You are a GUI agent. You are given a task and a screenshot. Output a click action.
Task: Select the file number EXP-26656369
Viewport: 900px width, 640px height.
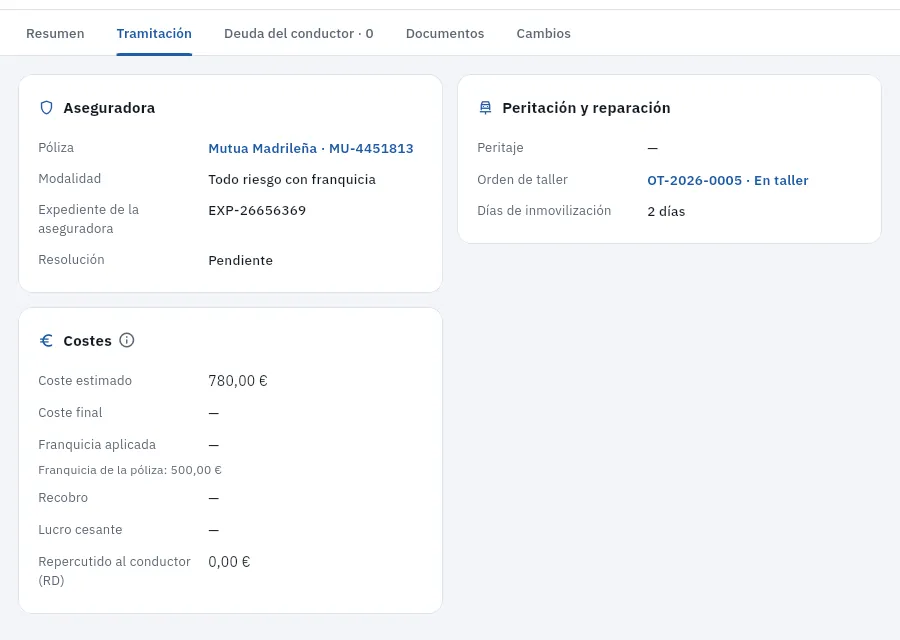click(x=257, y=211)
